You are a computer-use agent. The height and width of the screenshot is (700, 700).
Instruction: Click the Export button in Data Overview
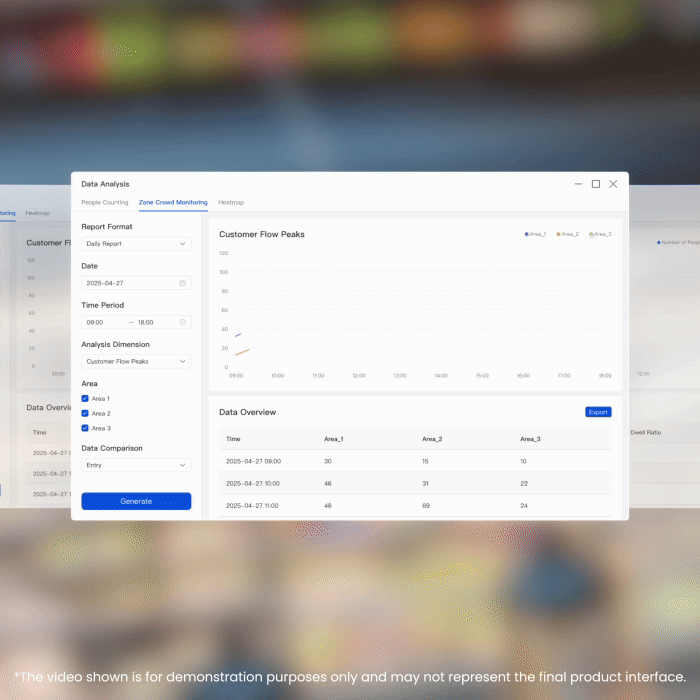[598, 412]
